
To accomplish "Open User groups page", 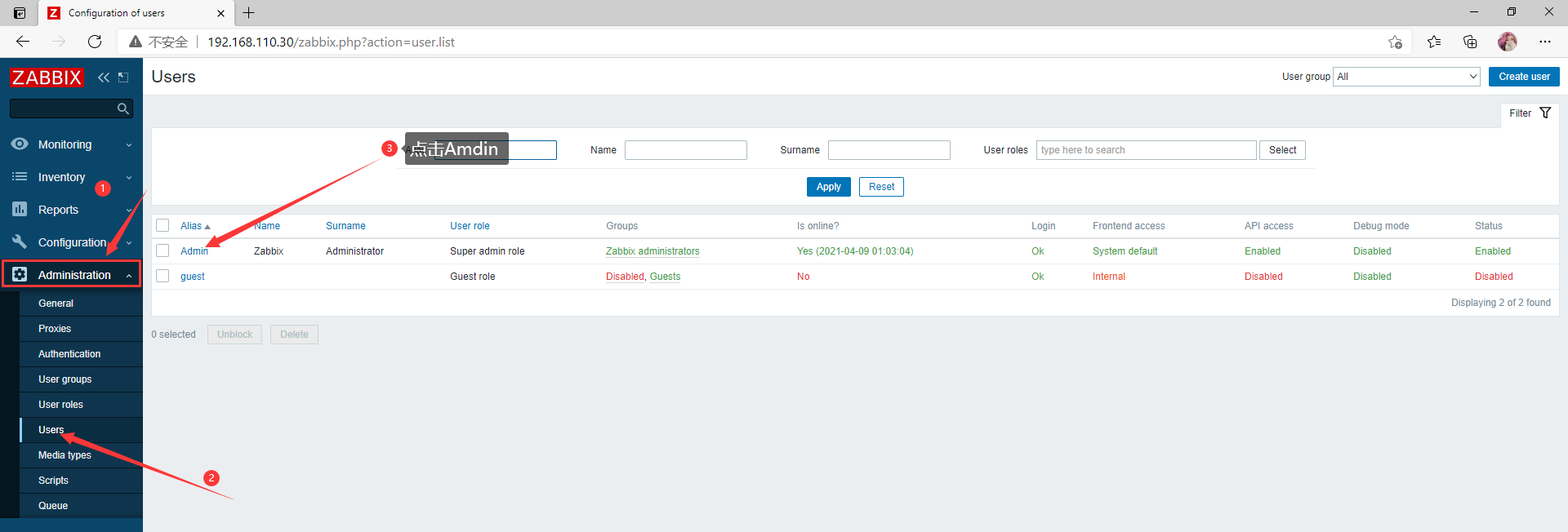I will click(x=65, y=379).
